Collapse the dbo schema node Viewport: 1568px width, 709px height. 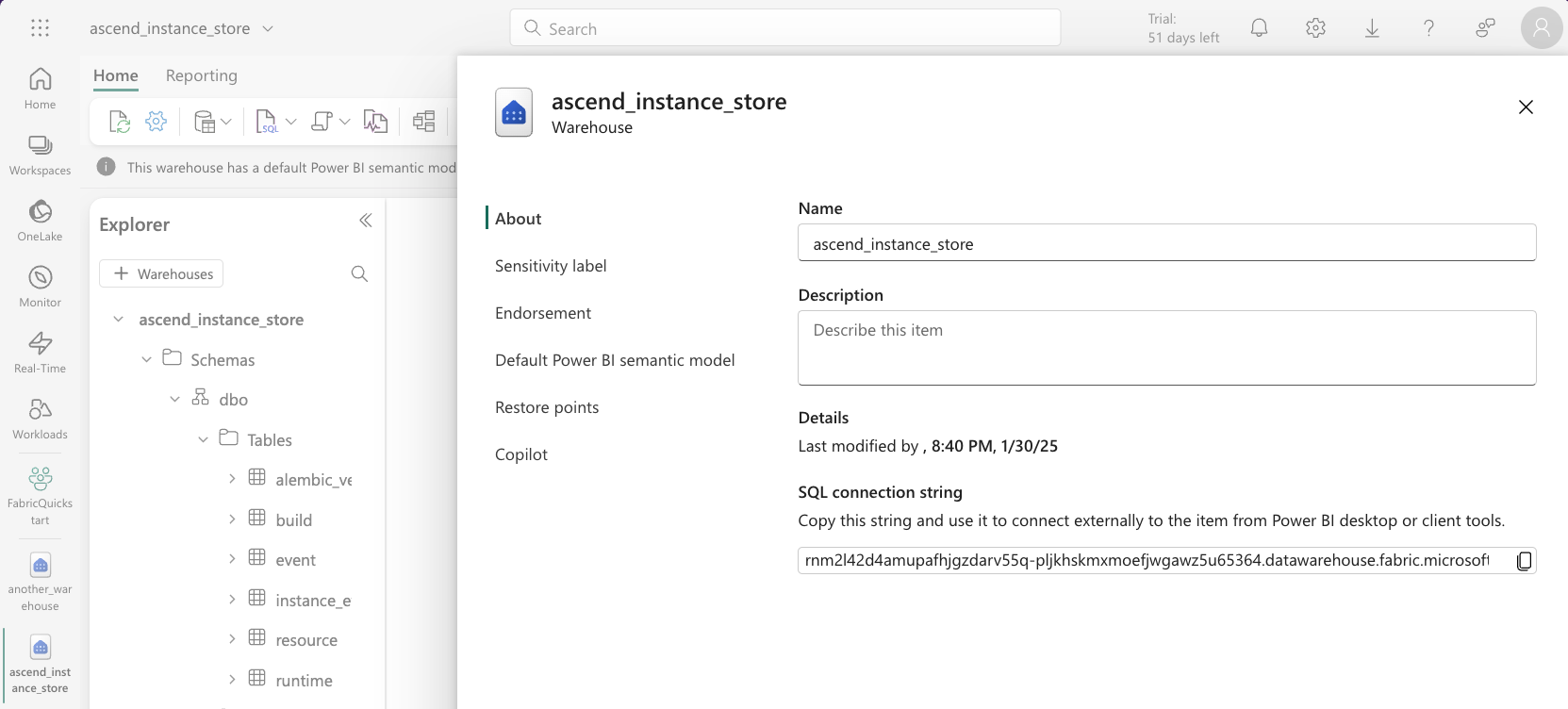(174, 400)
